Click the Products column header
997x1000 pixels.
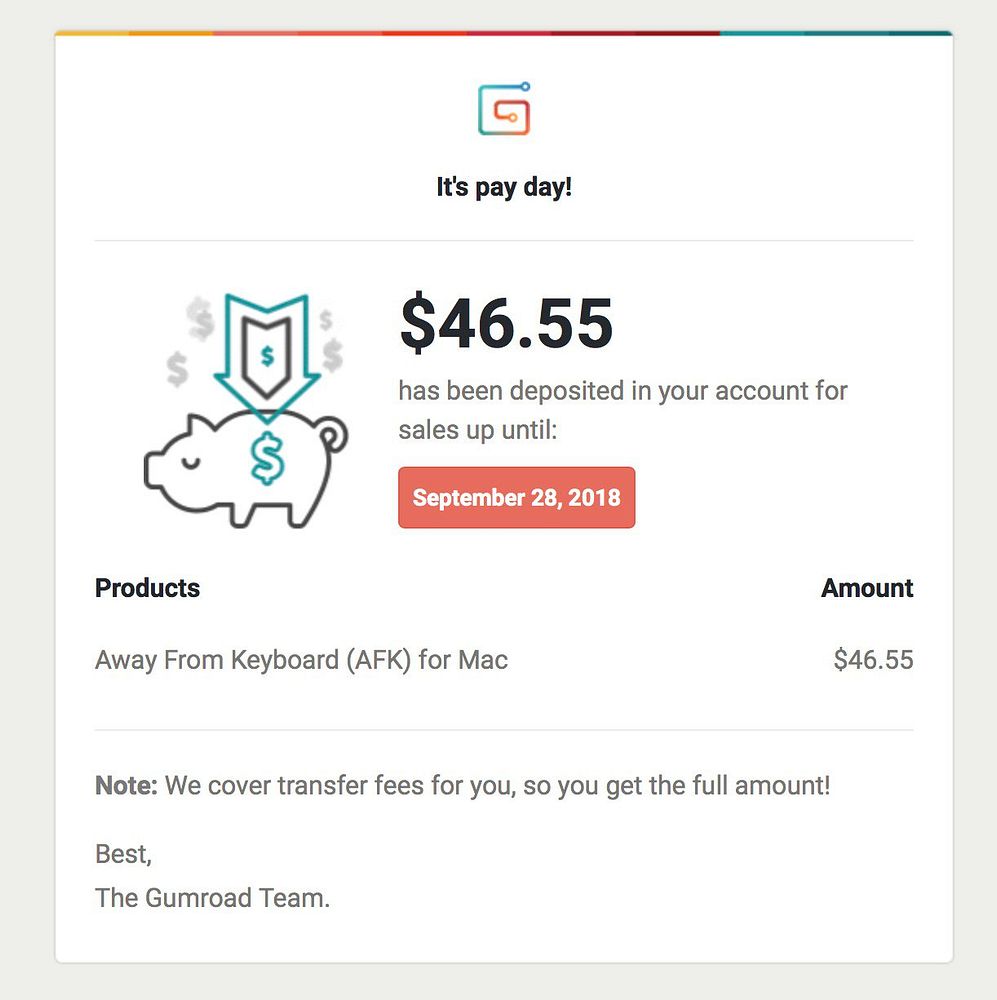pos(147,587)
